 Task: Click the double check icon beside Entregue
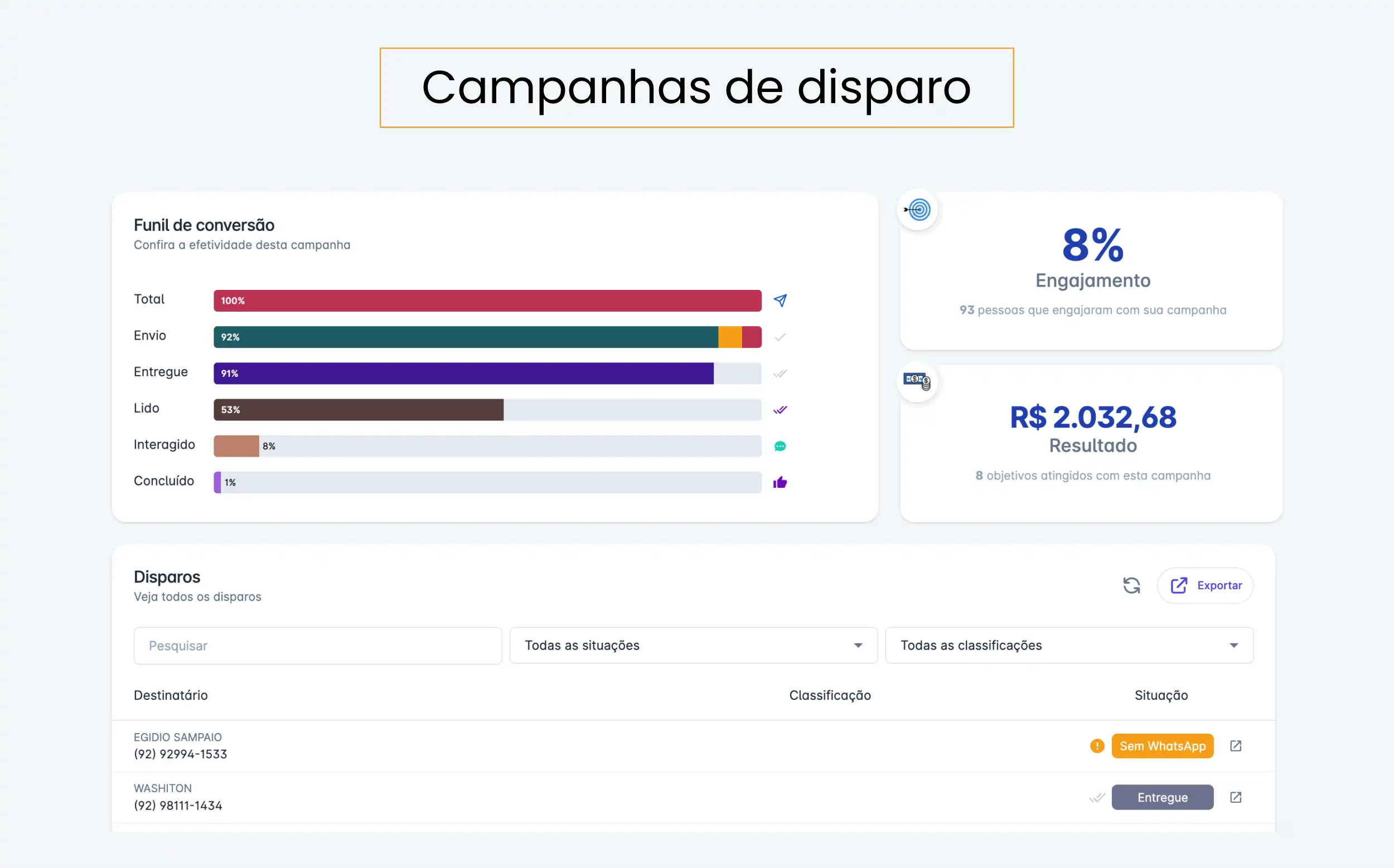(780, 373)
